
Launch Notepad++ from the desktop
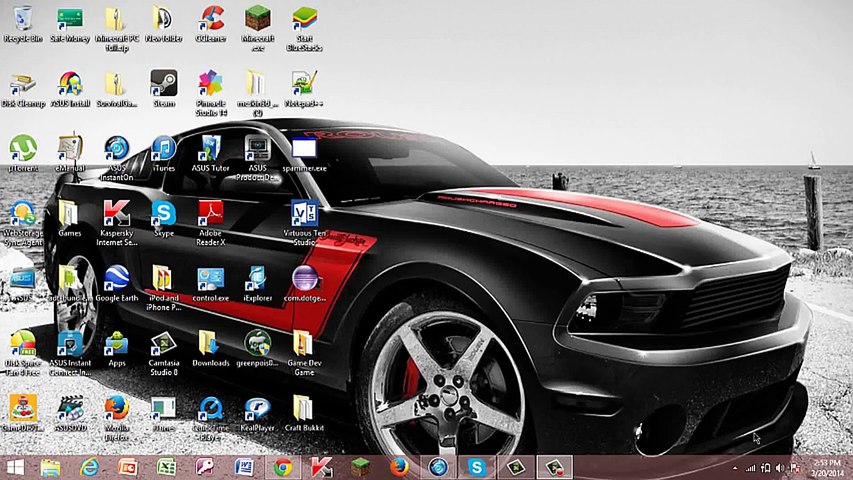click(304, 83)
